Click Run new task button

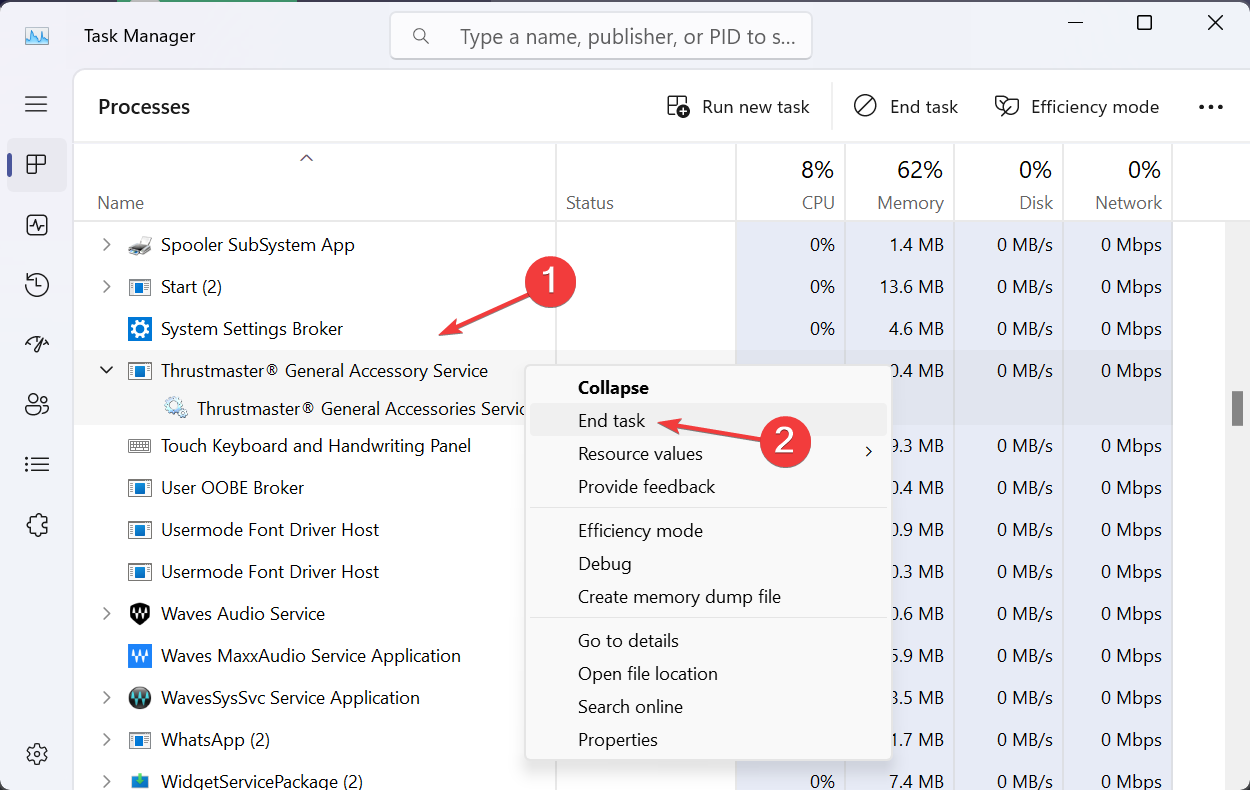(738, 107)
